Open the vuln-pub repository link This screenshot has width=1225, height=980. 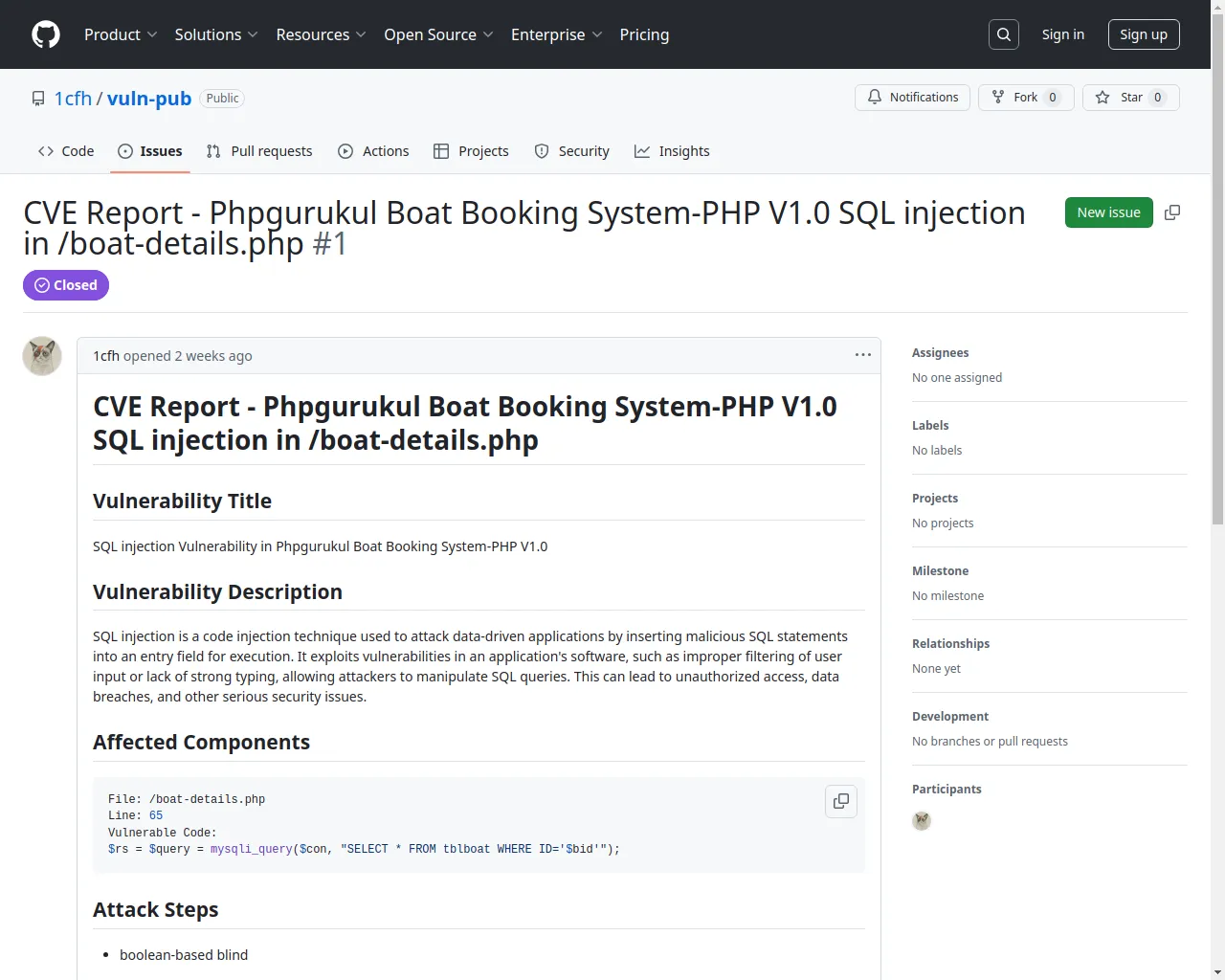[149, 99]
